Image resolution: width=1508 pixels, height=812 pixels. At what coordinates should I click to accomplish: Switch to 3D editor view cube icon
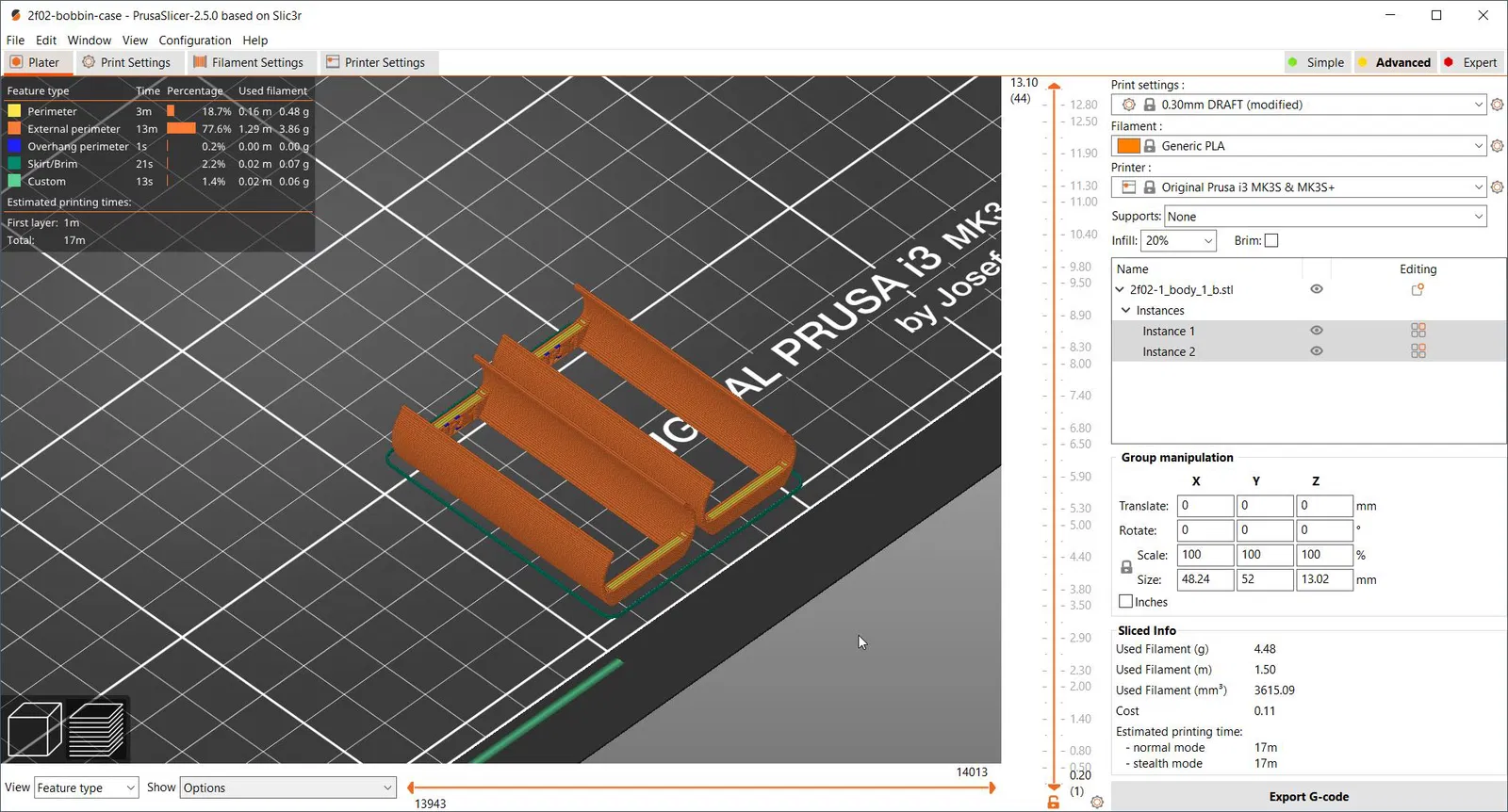(33, 730)
